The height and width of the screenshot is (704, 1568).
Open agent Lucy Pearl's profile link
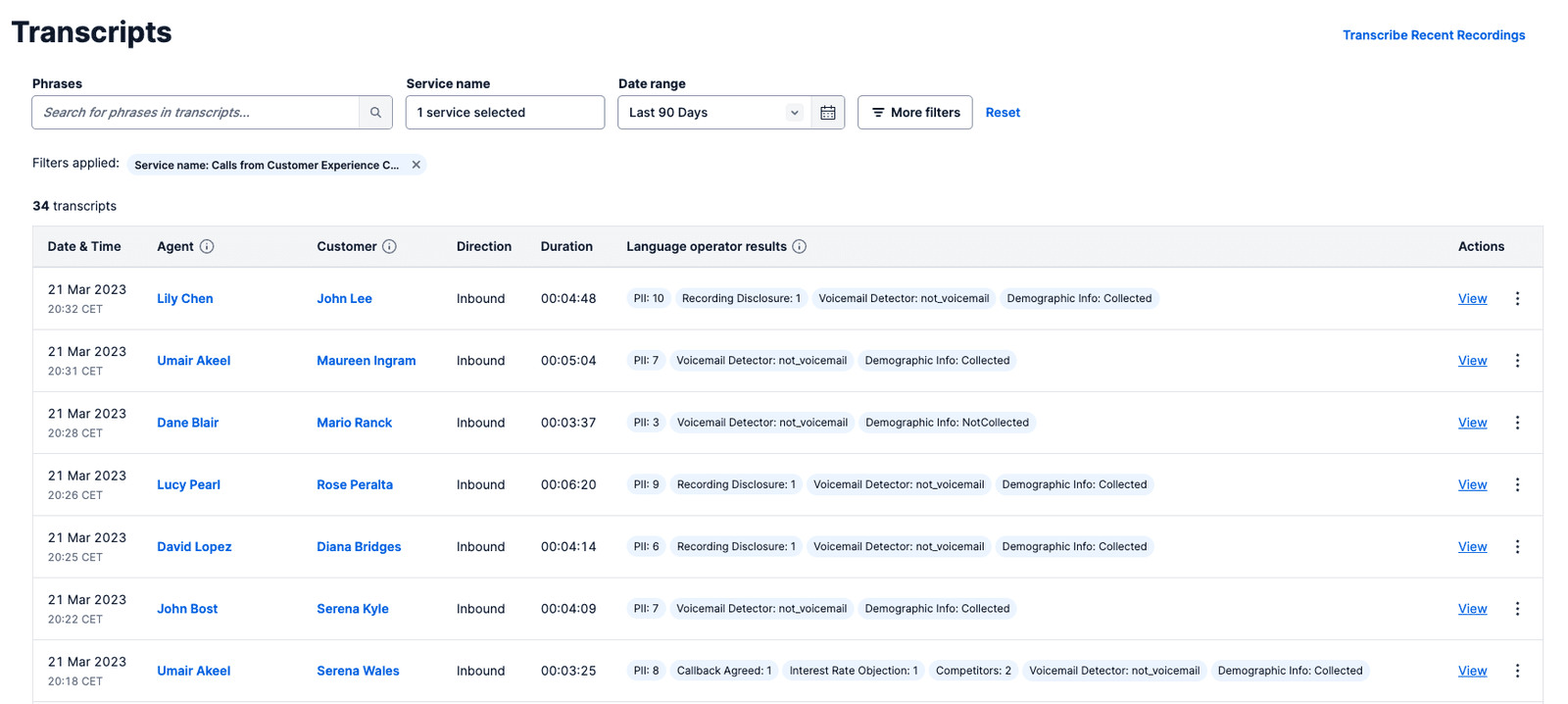(x=188, y=484)
